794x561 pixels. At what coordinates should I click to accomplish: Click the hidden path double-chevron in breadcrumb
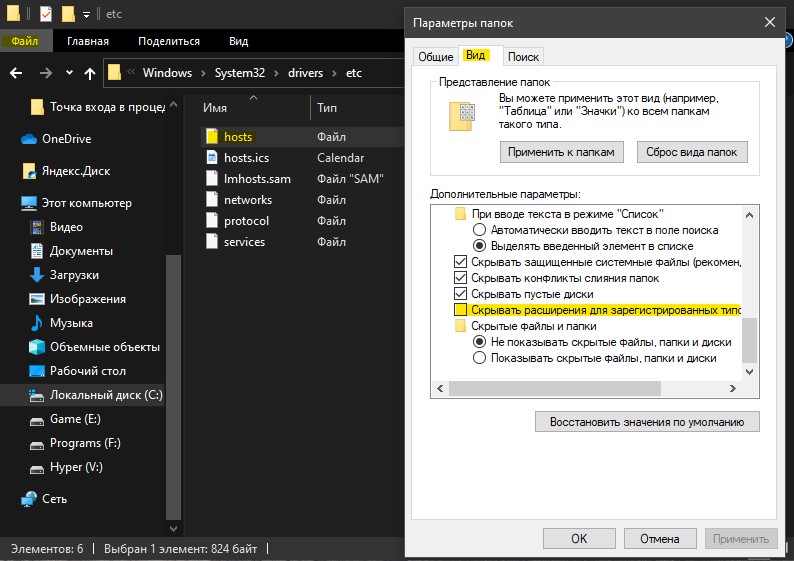tap(131, 72)
